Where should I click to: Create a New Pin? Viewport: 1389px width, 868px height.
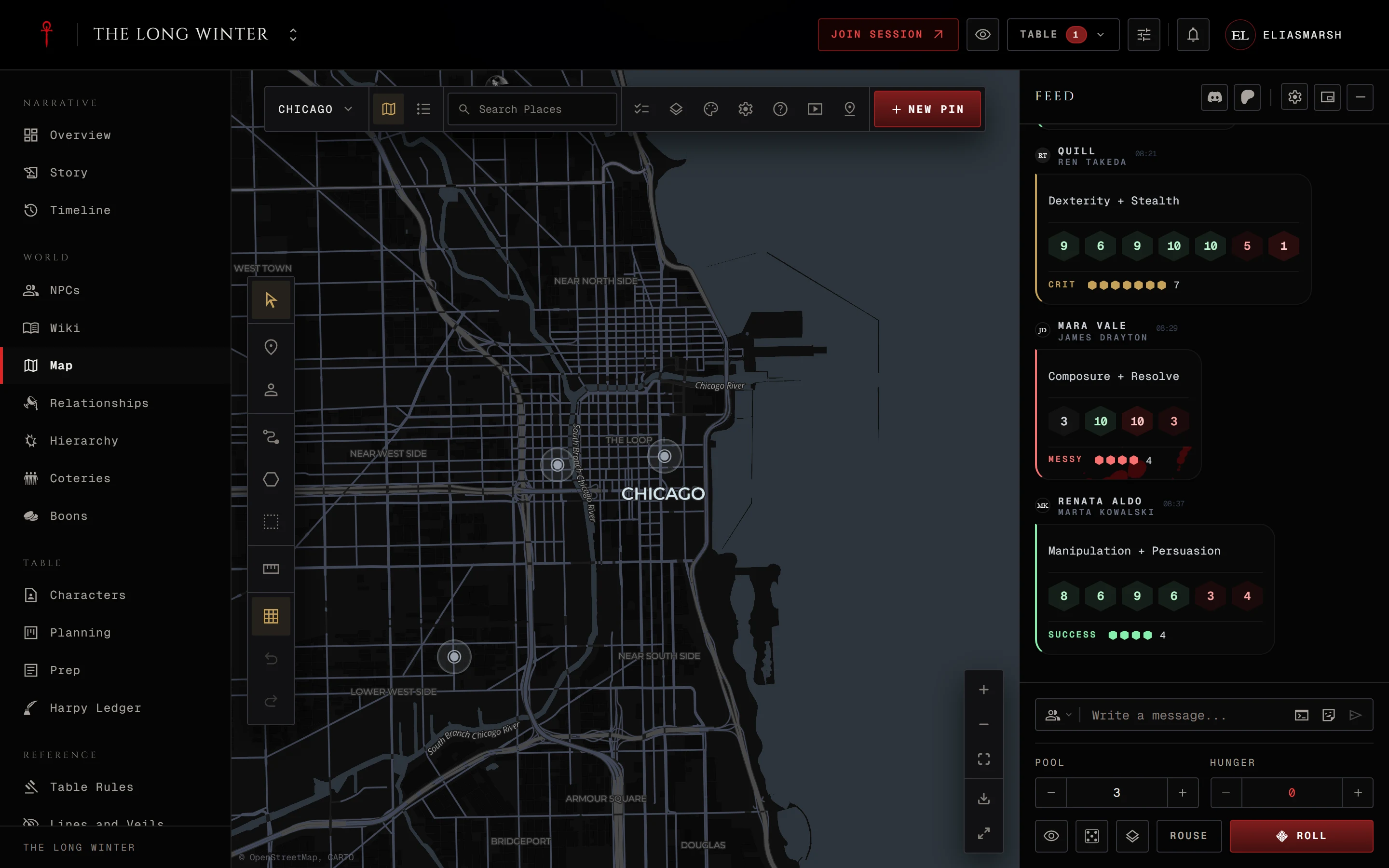pyautogui.click(x=927, y=109)
